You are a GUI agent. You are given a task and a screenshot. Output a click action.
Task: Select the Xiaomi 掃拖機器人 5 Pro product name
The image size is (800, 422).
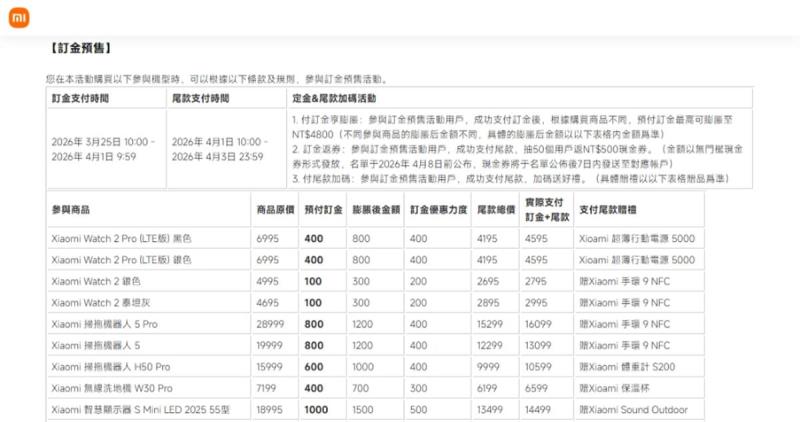105,325
